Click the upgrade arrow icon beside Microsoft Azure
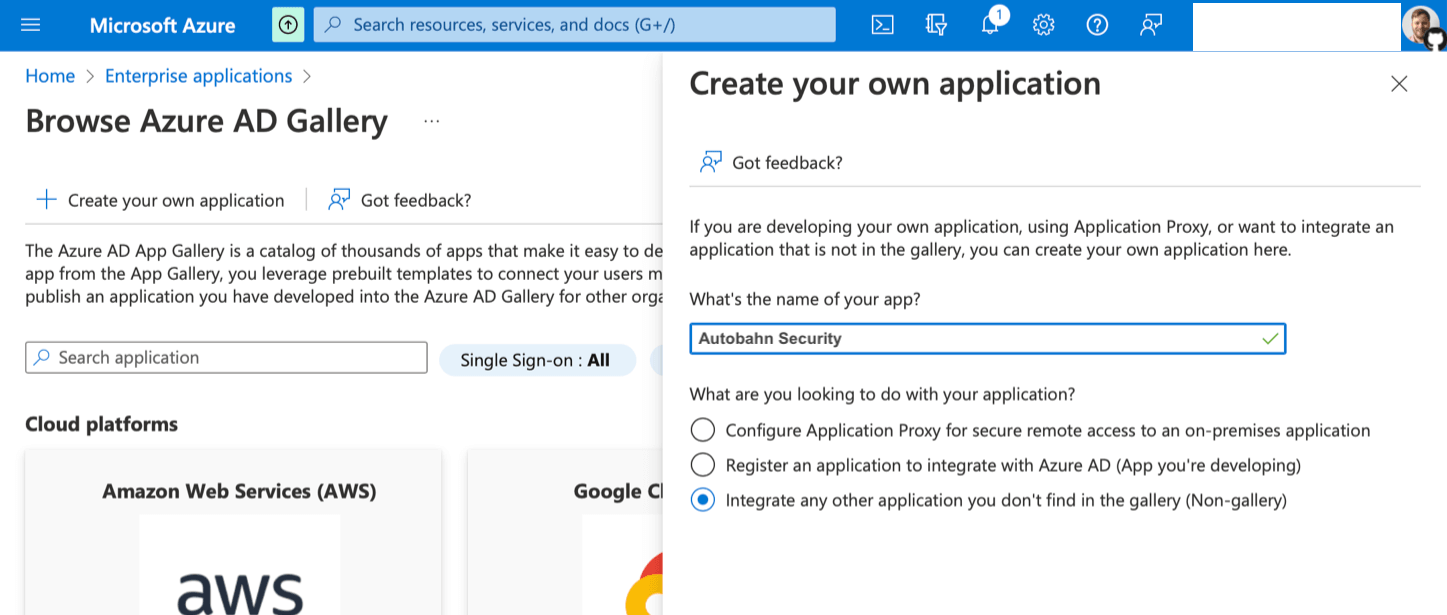Screen dimensions: 1447x615 pos(288,25)
